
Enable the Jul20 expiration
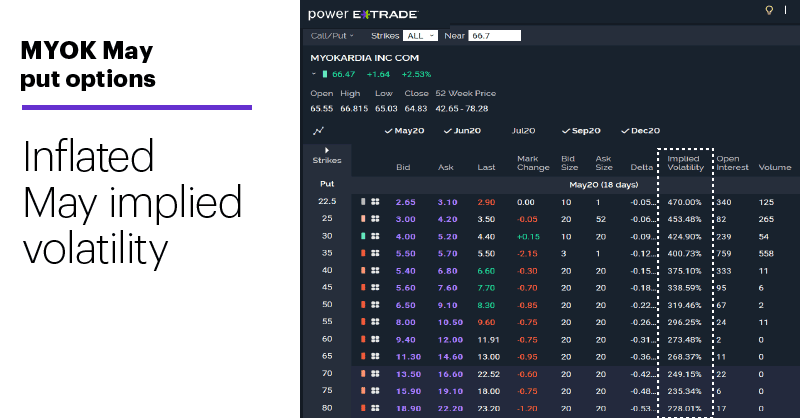coord(523,131)
